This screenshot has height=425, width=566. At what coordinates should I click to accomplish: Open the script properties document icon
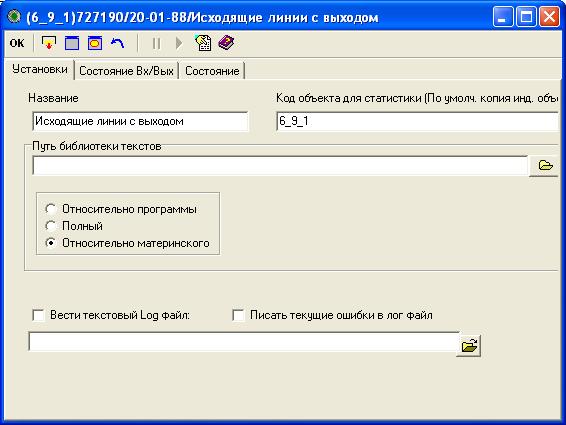click(203, 43)
